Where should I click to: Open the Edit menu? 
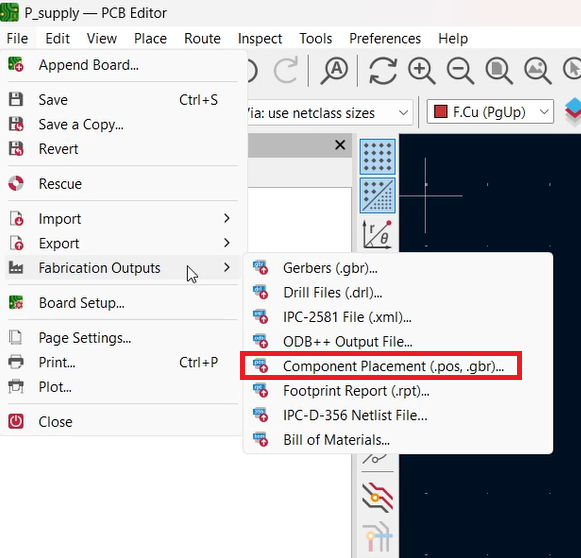57,39
